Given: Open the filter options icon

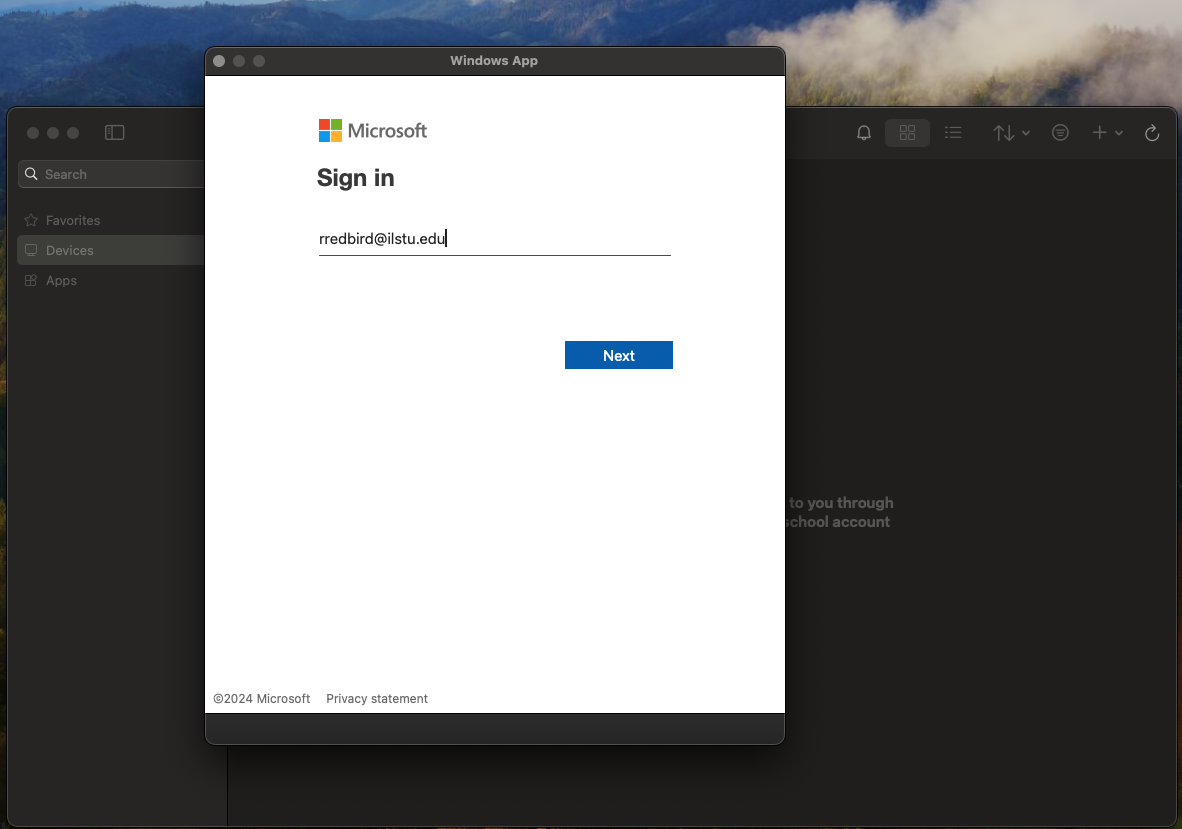Looking at the screenshot, I should coord(1060,133).
